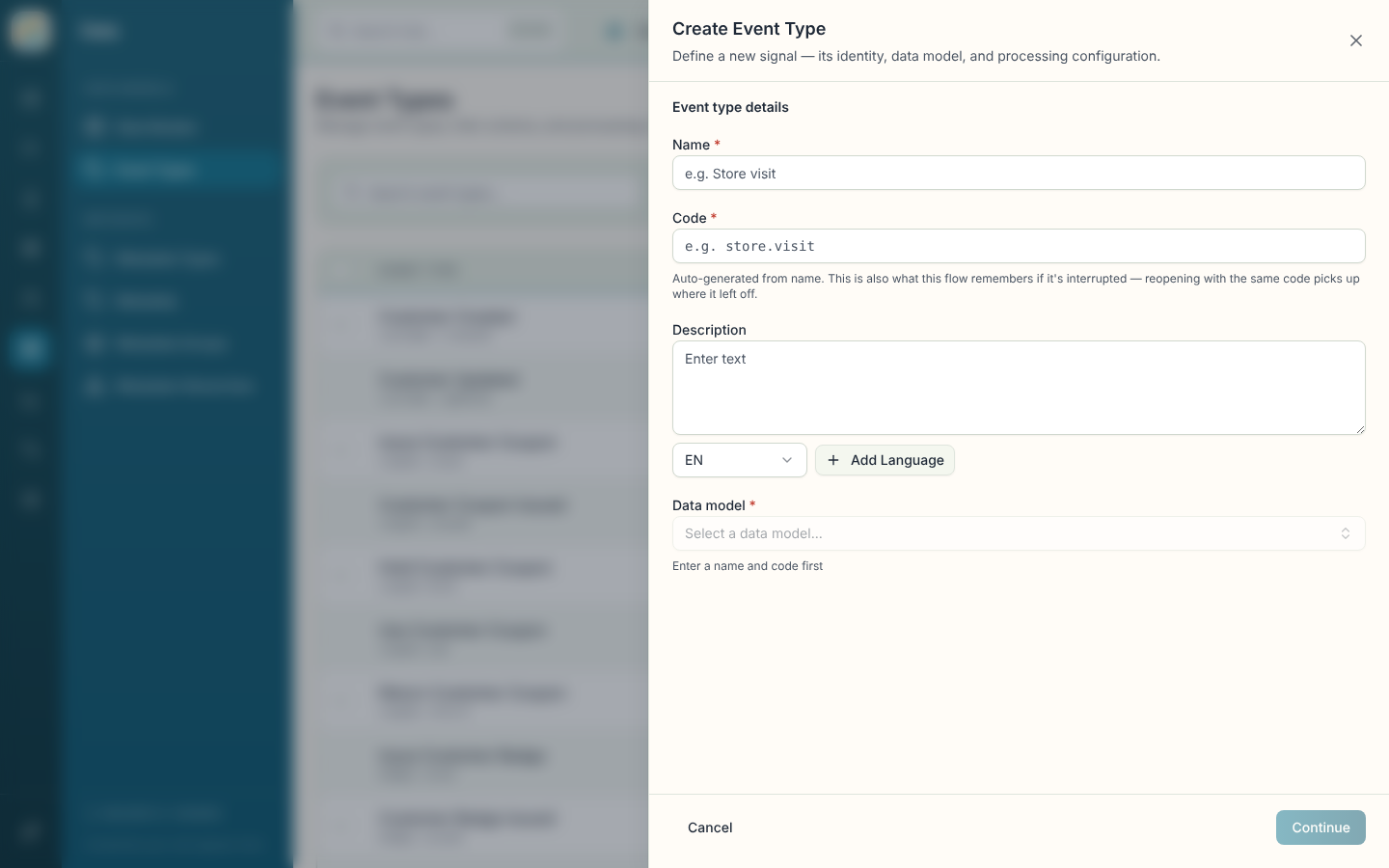Click the Create Event Type title

click(x=749, y=29)
